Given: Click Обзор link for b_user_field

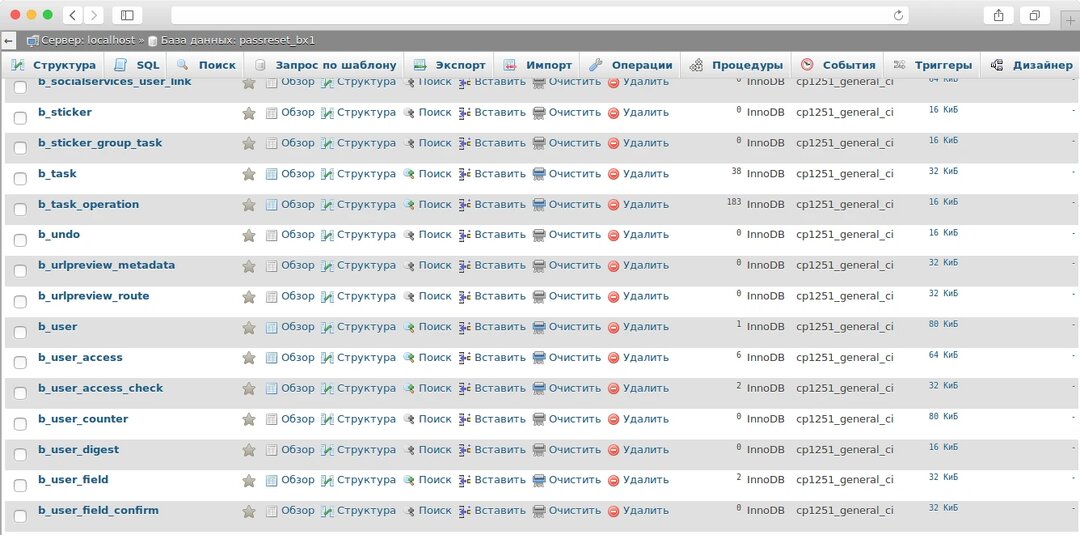Looking at the screenshot, I should coord(298,480).
